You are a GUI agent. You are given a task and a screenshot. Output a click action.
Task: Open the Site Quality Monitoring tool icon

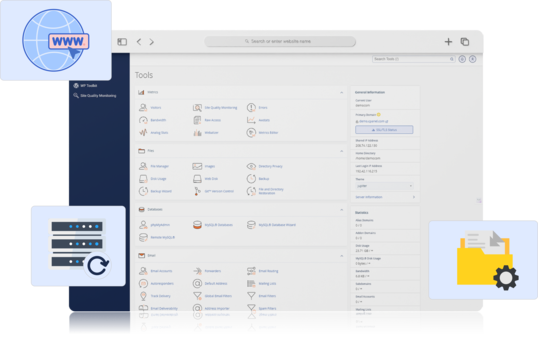click(x=197, y=108)
